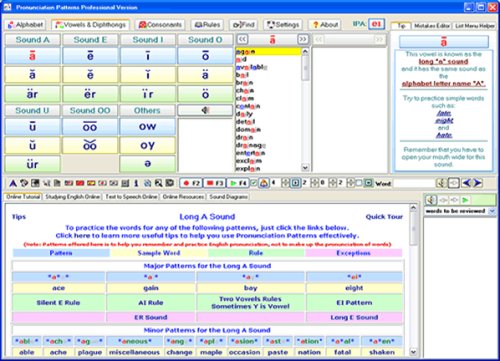Select 'domain' in the word list
This screenshot has width=500, height=361.
[248, 129]
